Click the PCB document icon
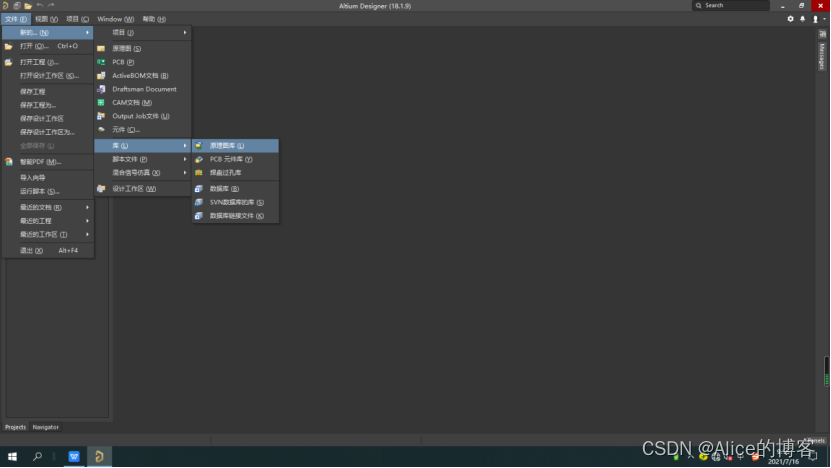 tap(101, 62)
